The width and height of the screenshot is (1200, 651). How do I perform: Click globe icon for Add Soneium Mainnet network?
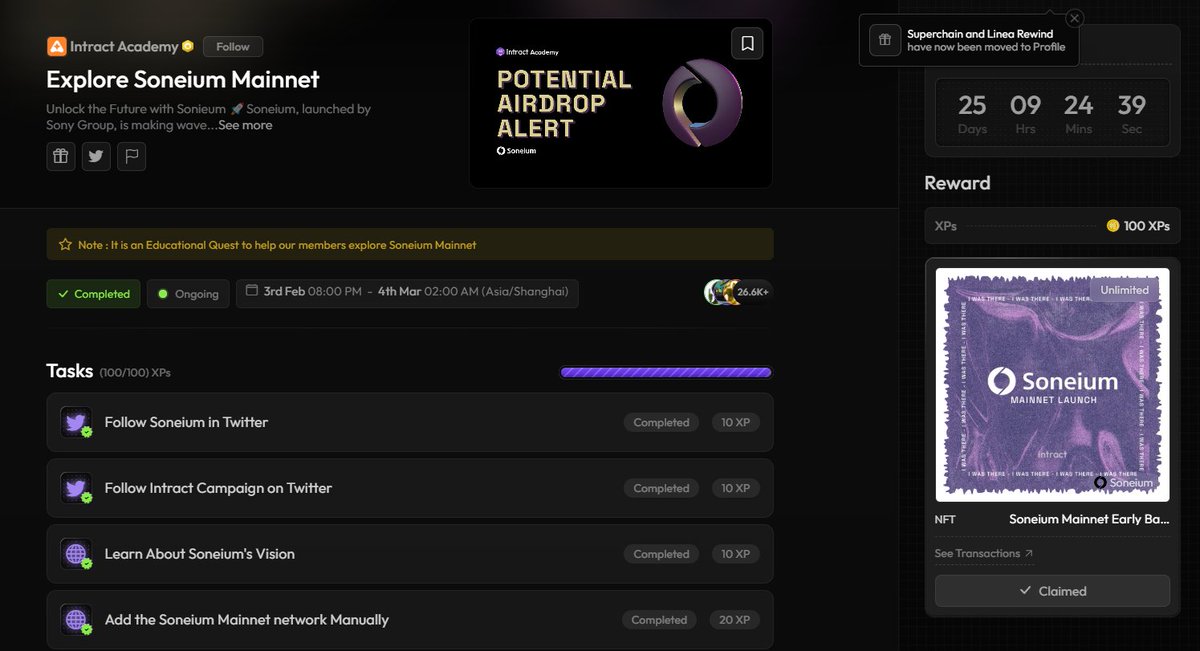pyautogui.click(x=76, y=620)
